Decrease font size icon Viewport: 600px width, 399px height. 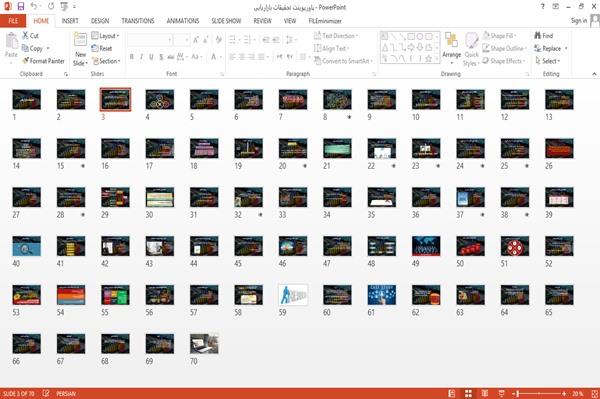pyautogui.click(x=205, y=40)
